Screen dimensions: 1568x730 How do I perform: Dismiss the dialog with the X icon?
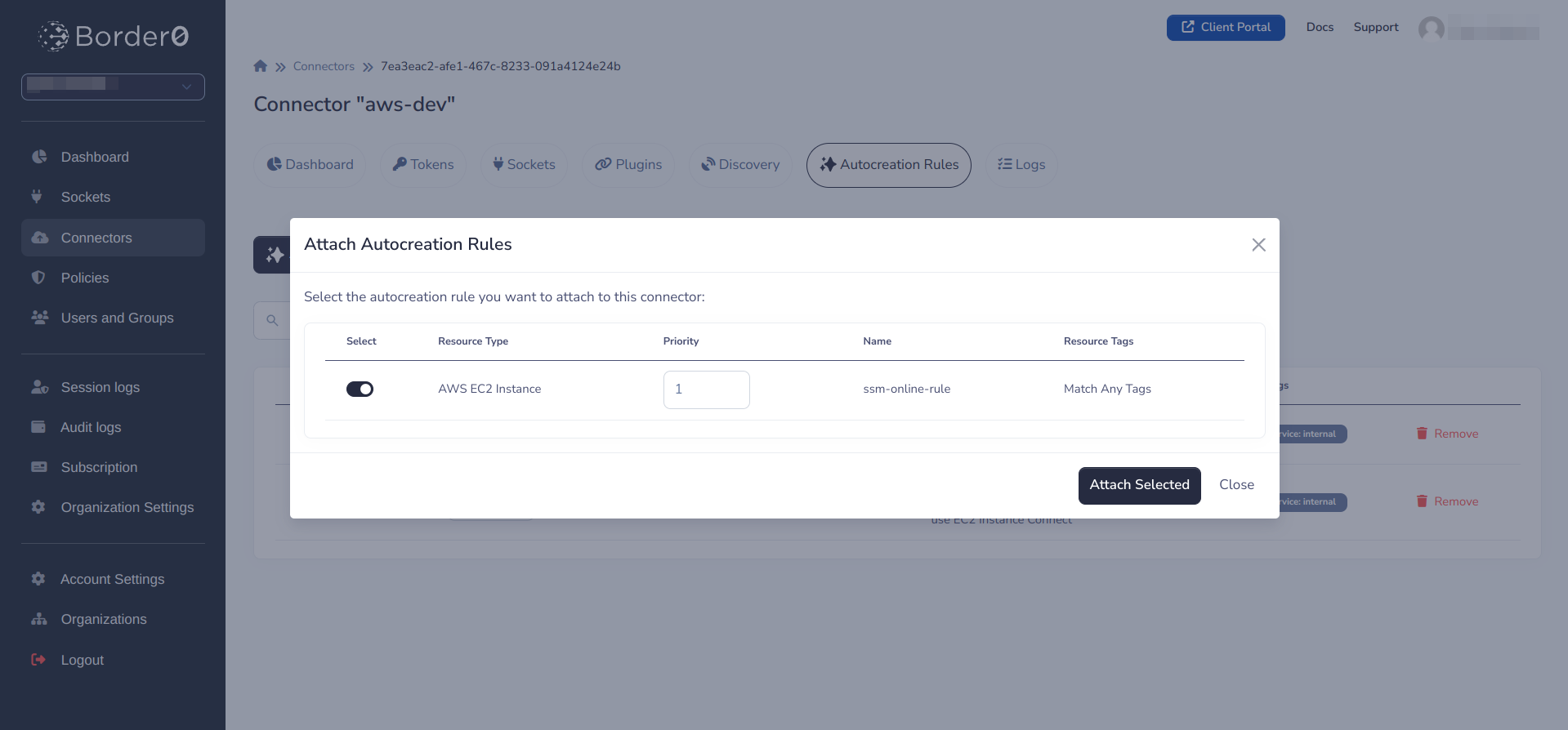click(x=1258, y=245)
